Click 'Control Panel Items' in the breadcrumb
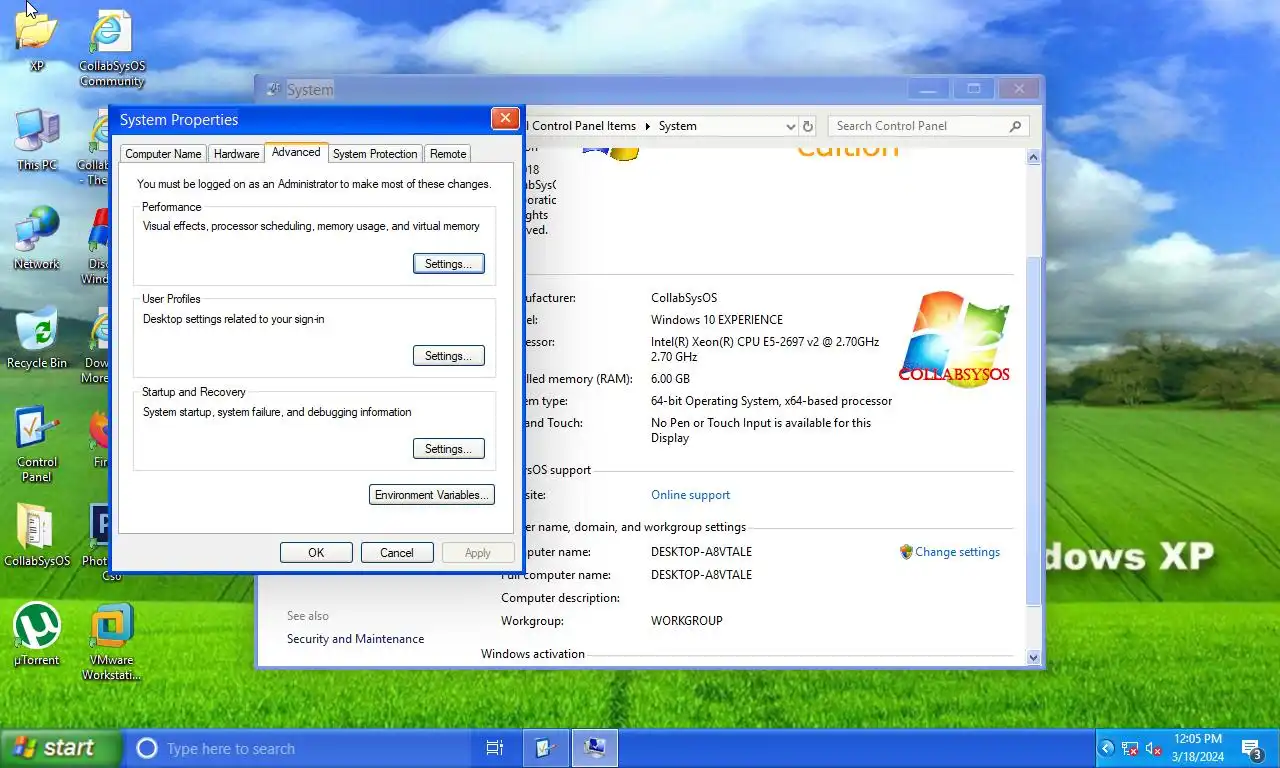Viewport: 1280px width, 768px height. 583,126
